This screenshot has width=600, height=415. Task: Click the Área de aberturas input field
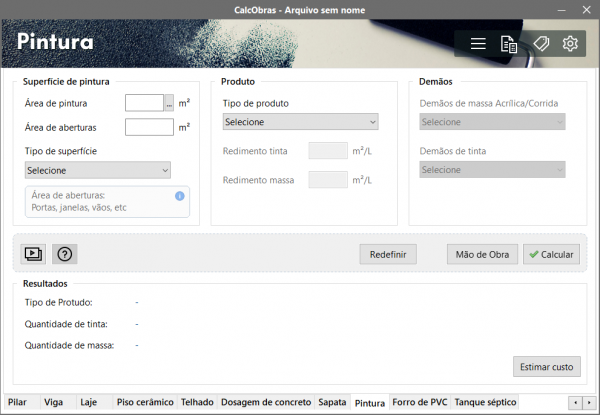tap(149, 127)
